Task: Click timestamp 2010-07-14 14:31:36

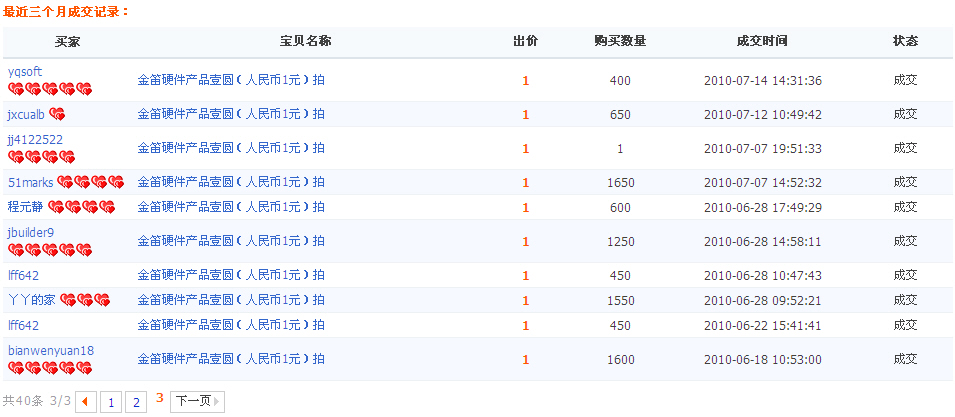Action: point(763,80)
